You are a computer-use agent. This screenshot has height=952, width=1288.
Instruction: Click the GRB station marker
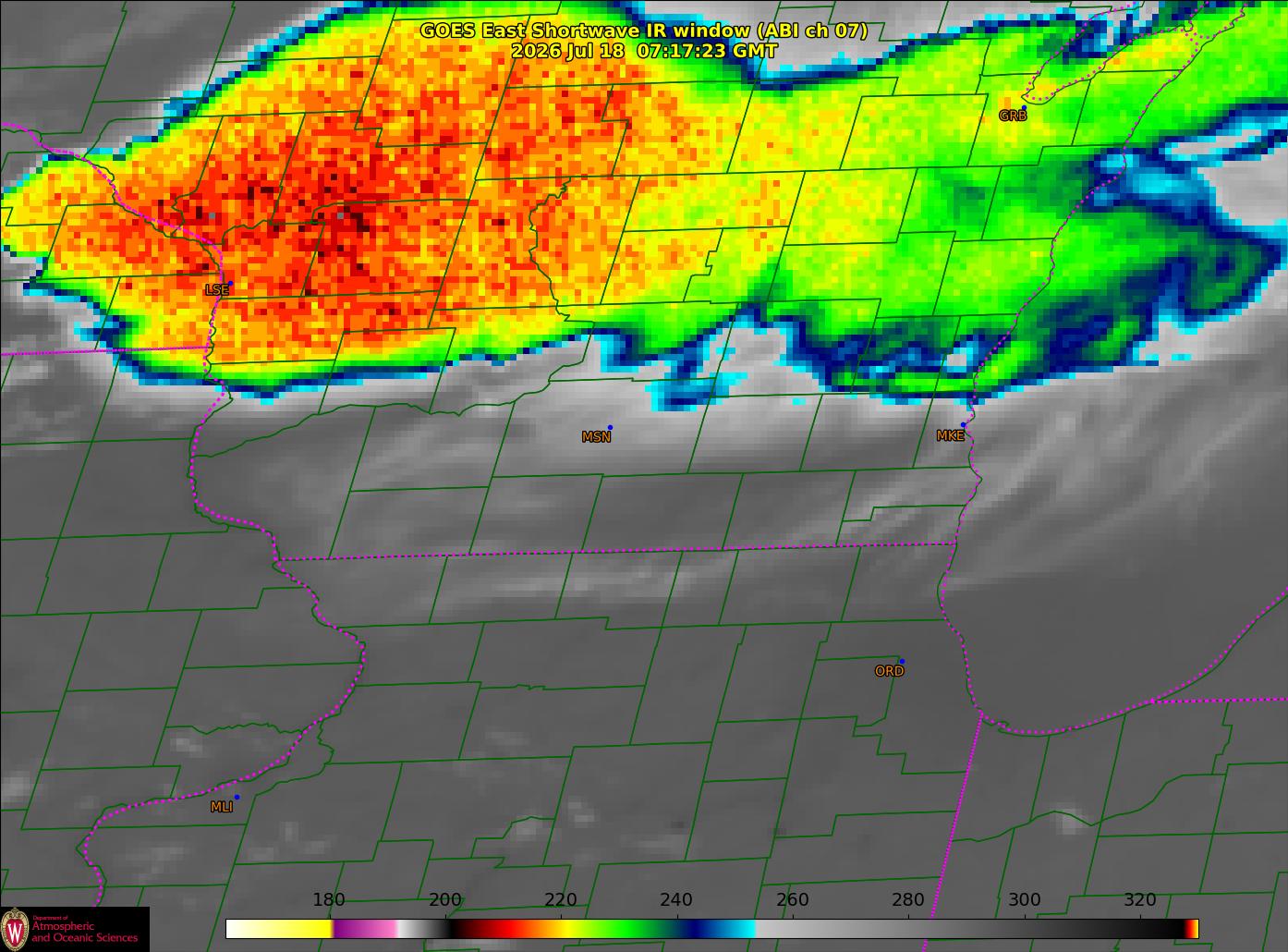tap(1024, 108)
